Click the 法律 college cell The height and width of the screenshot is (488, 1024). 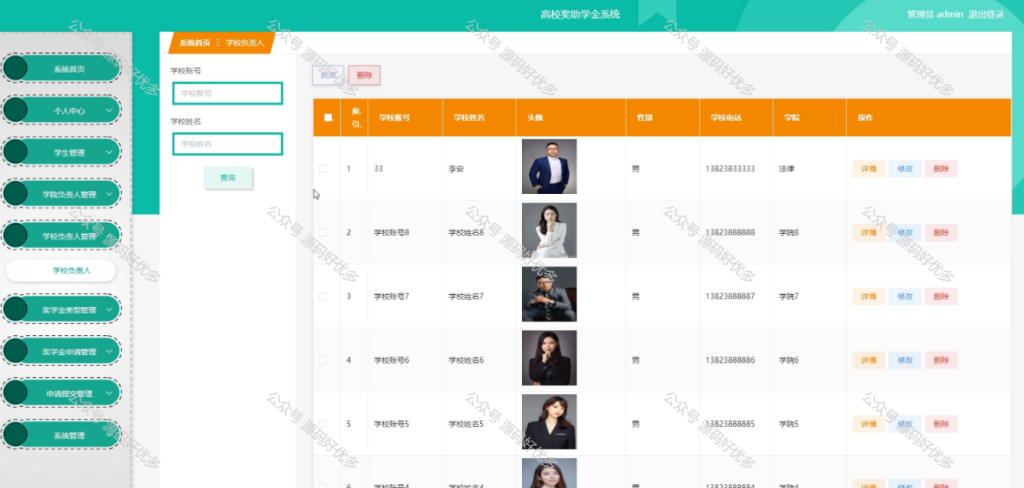tap(786, 169)
